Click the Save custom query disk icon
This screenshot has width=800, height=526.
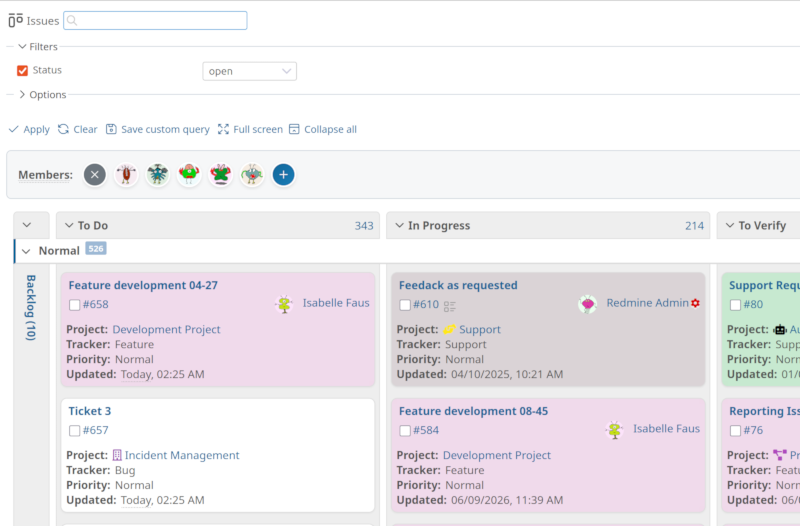tap(111, 129)
